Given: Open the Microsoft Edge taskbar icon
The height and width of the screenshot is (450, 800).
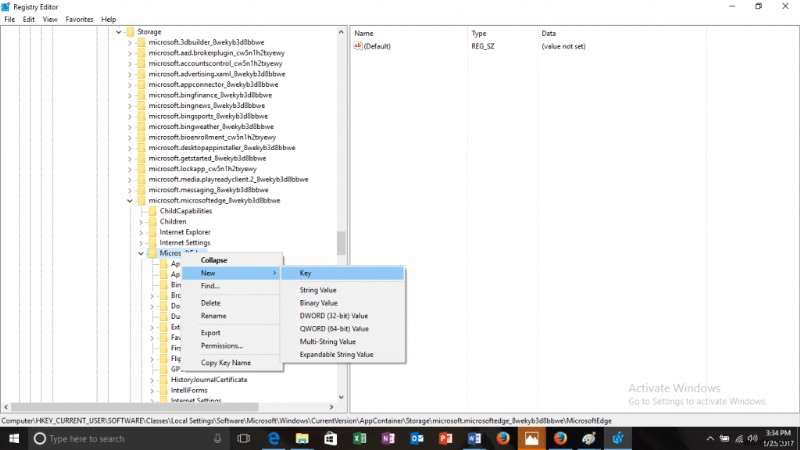Looking at the screenshot, I should (x=274, y=438).
